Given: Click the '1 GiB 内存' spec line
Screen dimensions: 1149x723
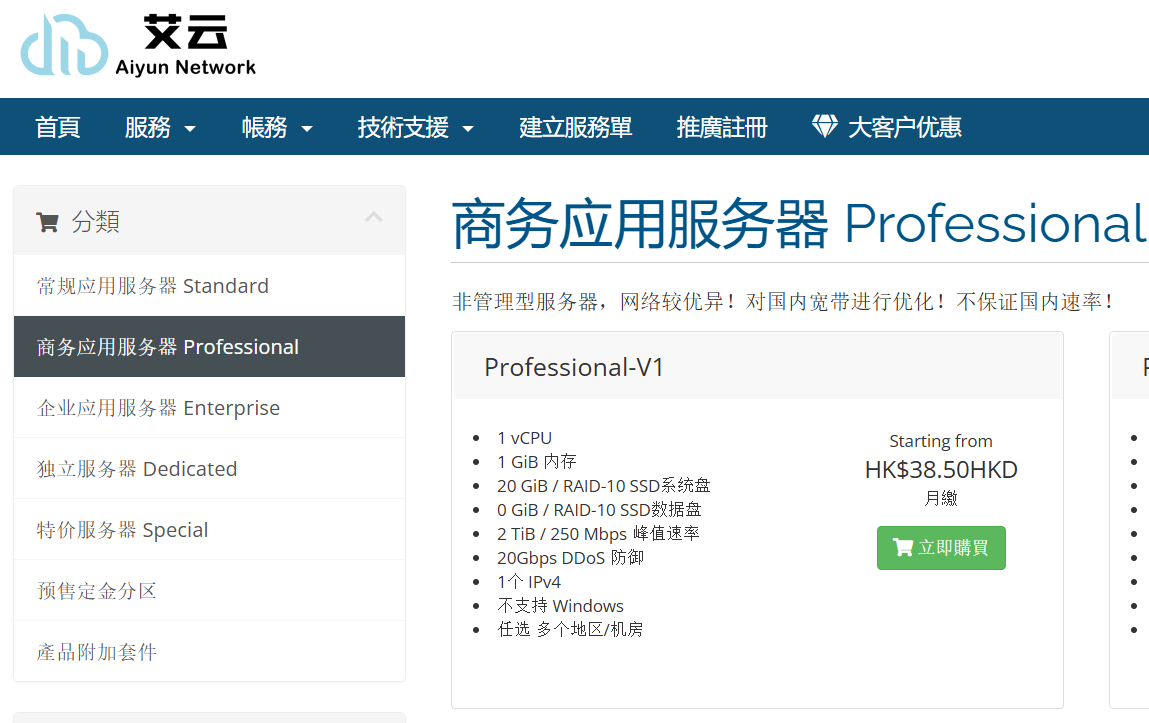Looking at the screenshot, I should click(x=536, y=461).
